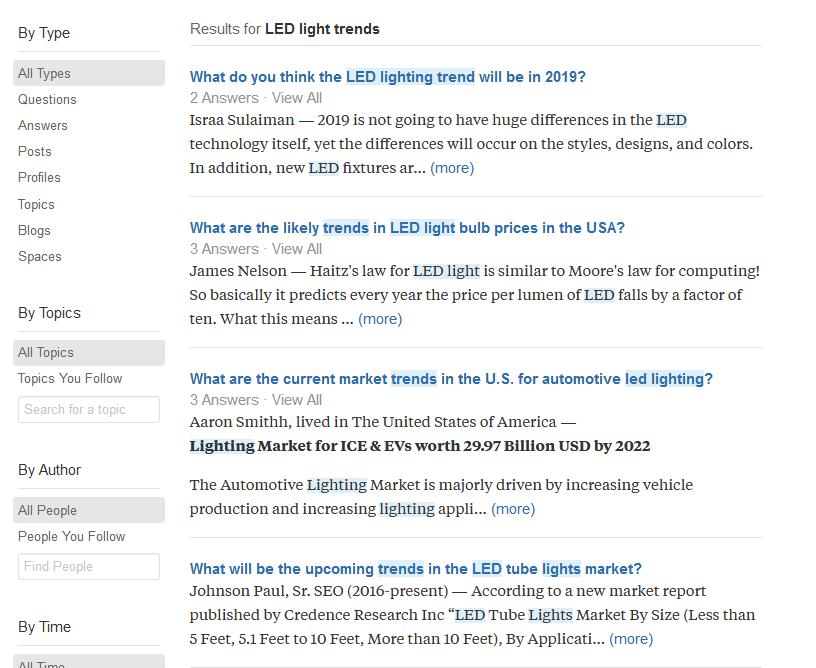Click the 3 Answers text under bulb prices question
The image size is (816, 668).
224,249
